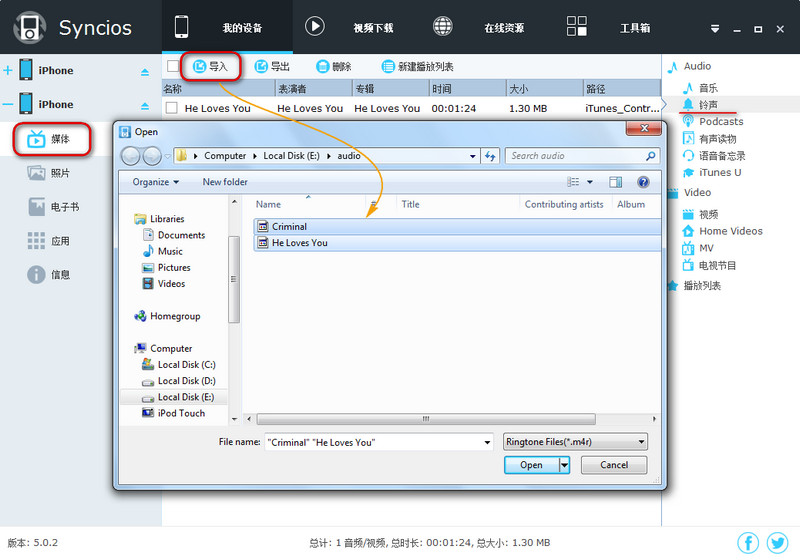Screen dimensions: 800x560
Task: Select iTunes U category
Action: tap(712, 172)
